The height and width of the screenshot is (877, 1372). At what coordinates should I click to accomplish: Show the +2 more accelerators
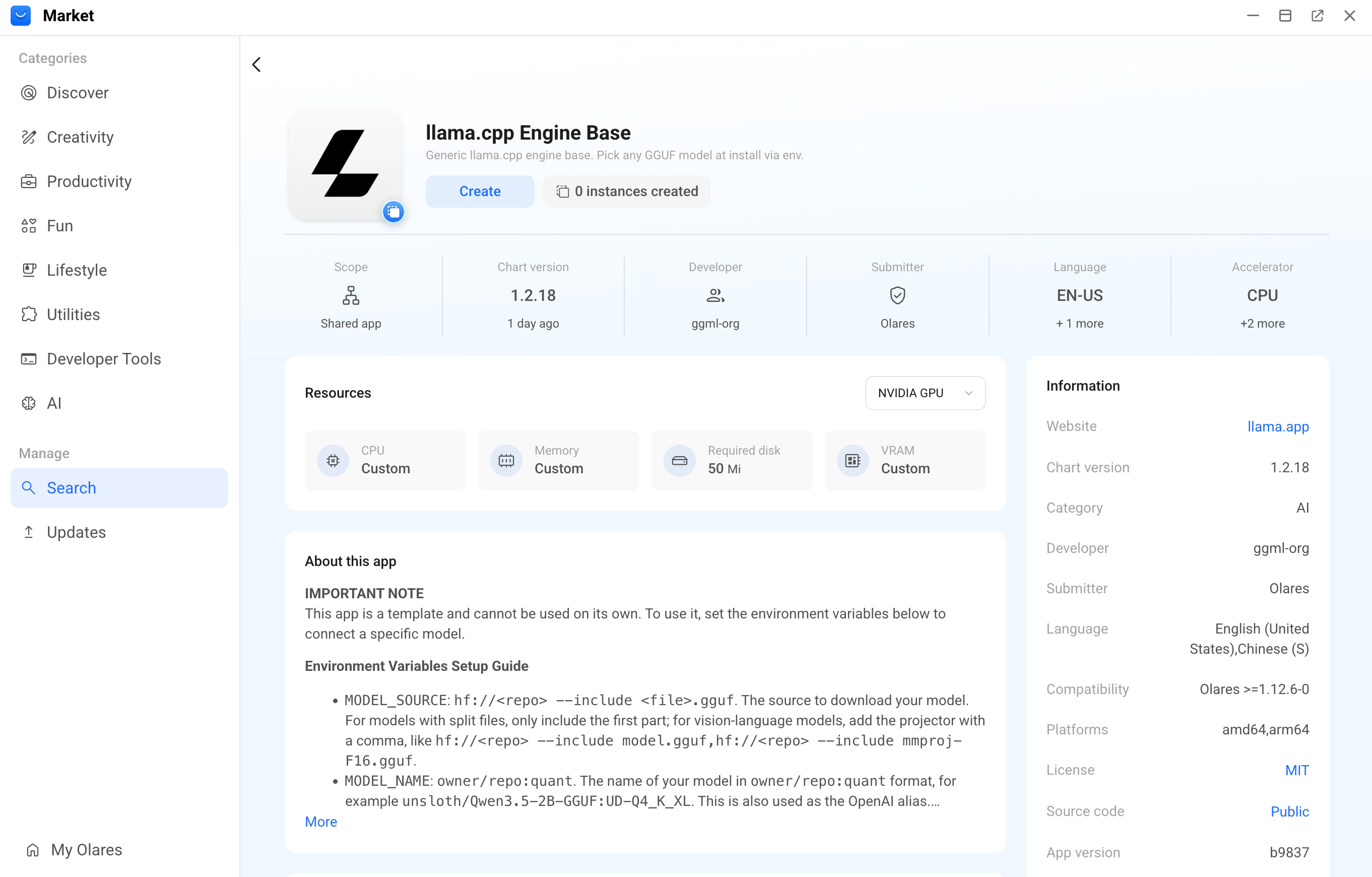pyautogui.click(x=1262, y=324)
